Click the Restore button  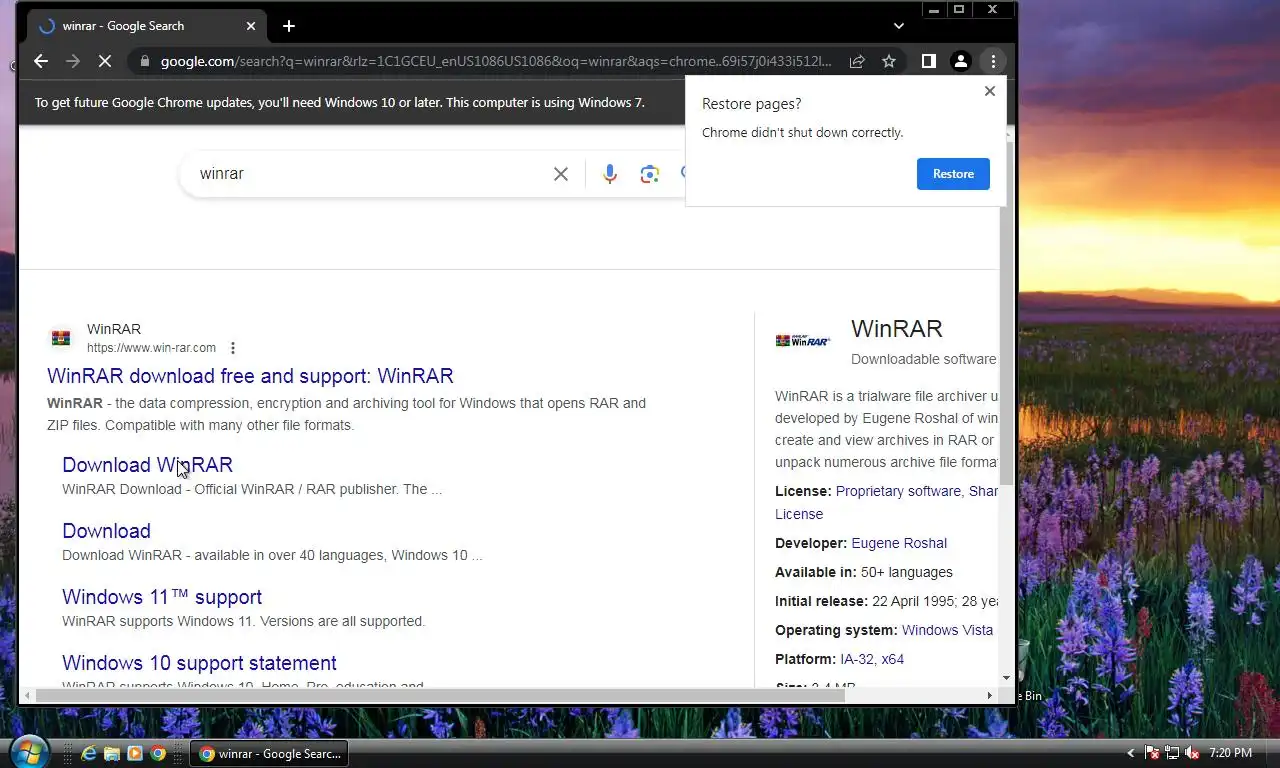tap(953, 174)
